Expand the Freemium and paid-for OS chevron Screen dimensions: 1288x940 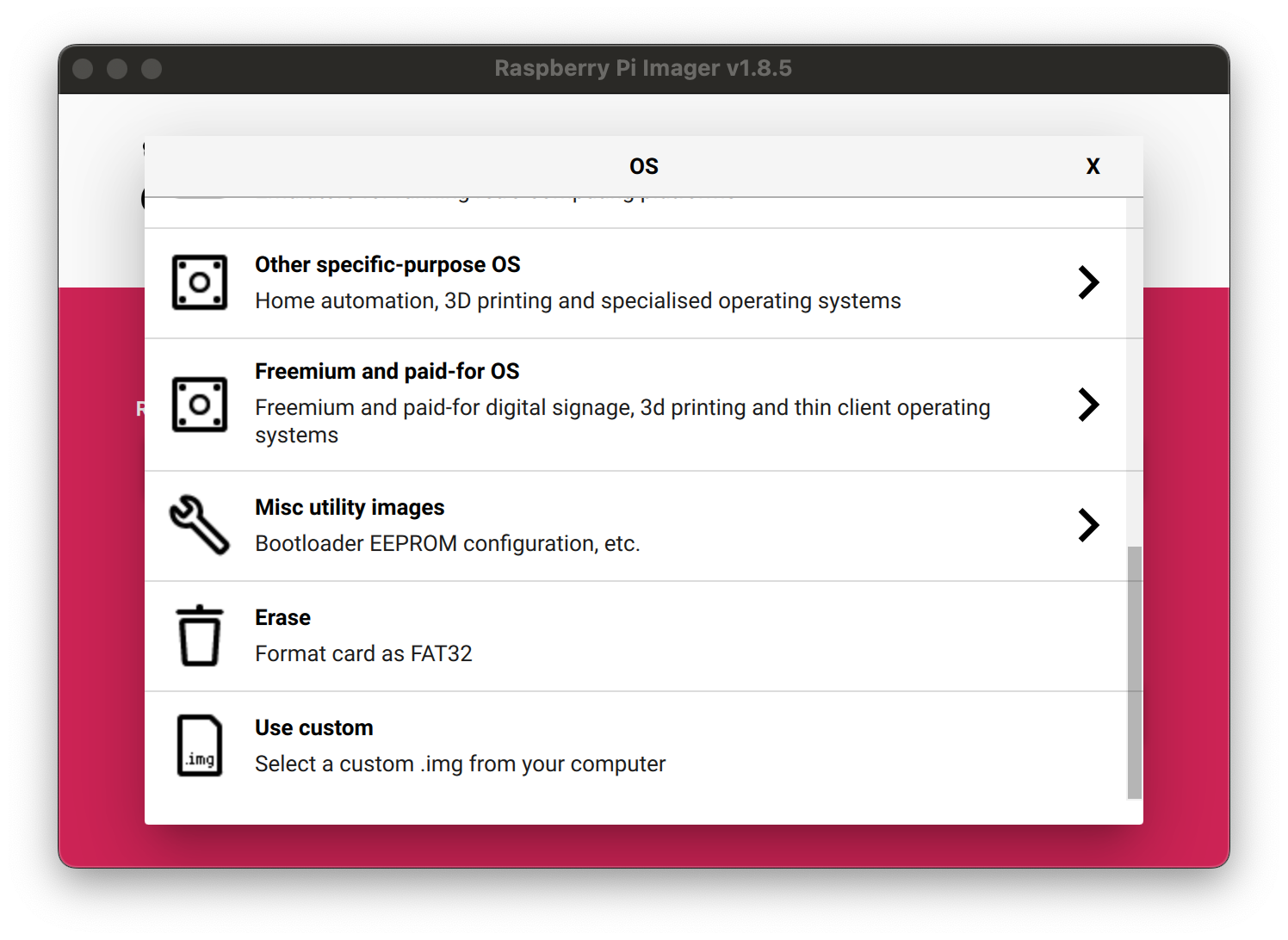(x=1089, y=405)
